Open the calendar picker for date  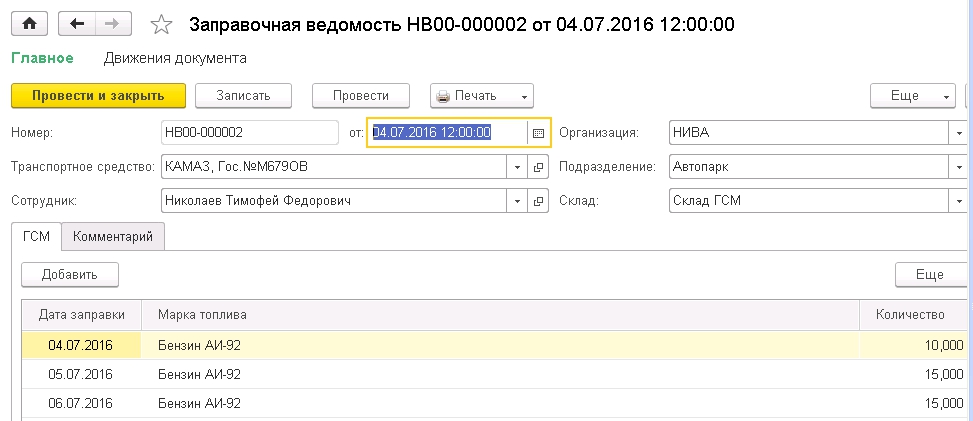[538, 133]
